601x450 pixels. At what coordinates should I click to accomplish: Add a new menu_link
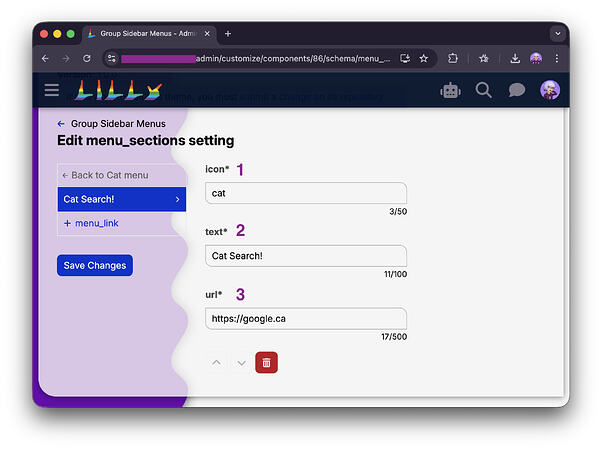point(91,223)
